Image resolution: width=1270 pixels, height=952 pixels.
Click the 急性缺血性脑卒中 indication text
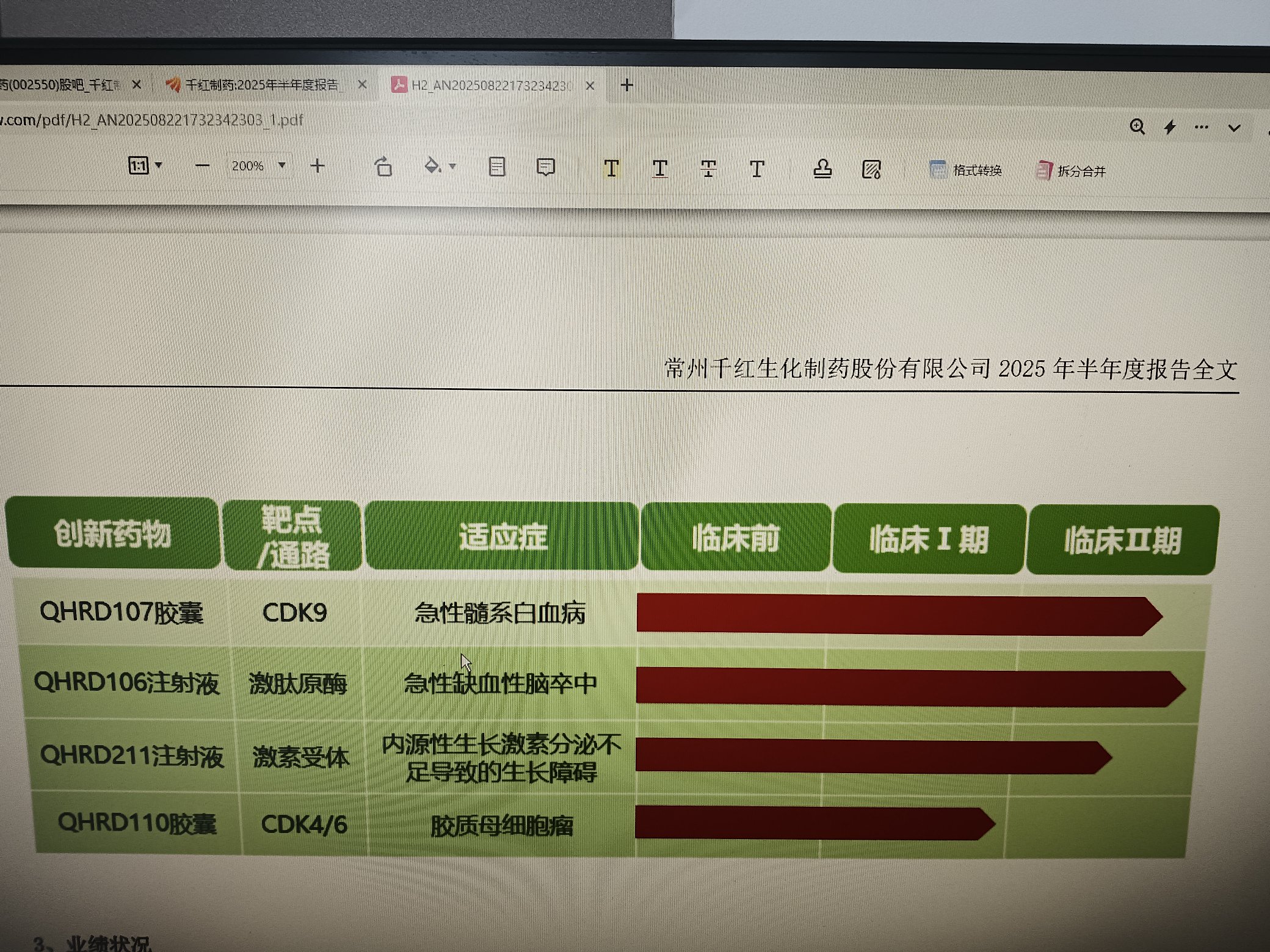(x=500, y=684)
